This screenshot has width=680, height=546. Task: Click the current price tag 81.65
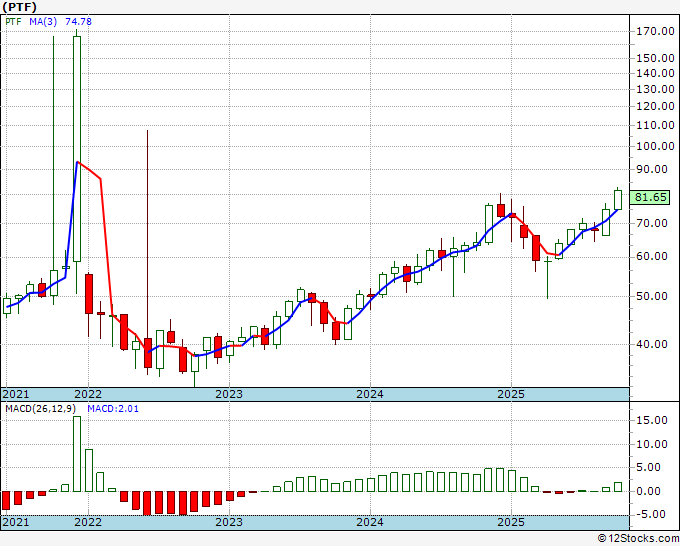point(650,197)
